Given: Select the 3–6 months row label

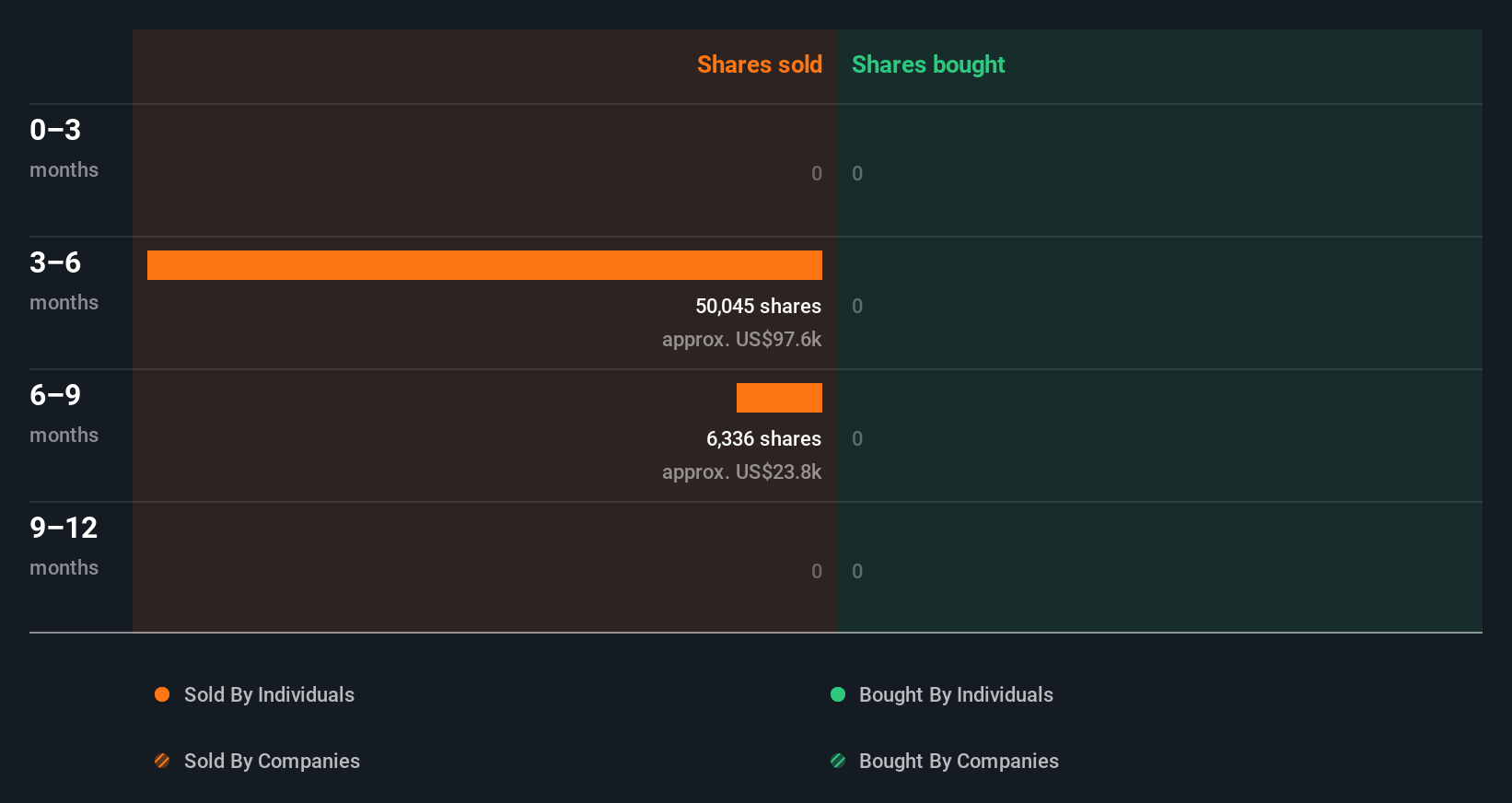Looking at the screenshot, I should [64, 280].
